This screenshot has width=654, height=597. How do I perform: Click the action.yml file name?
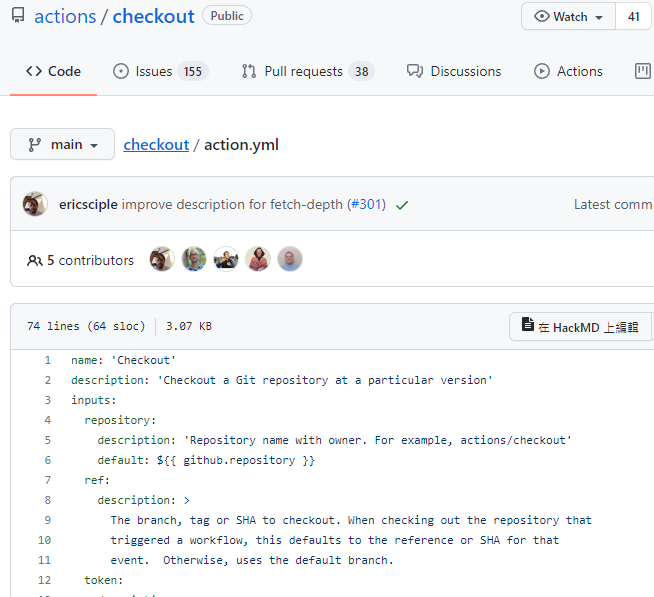tap(241, 145)
